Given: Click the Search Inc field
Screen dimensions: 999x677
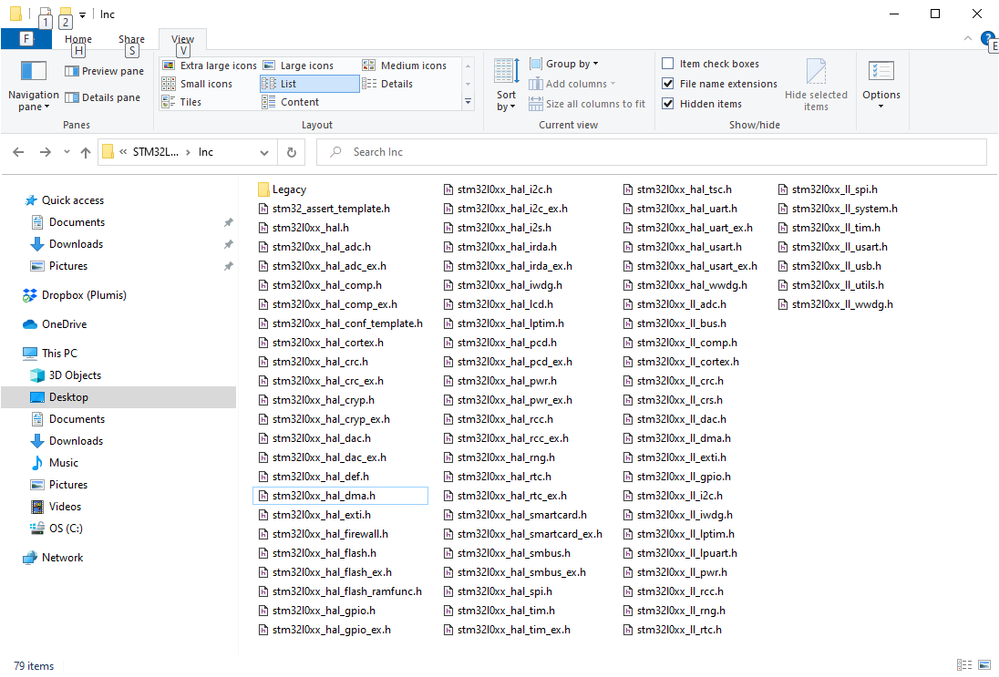Looking at the screenshot, I should [x=652, y=152].
